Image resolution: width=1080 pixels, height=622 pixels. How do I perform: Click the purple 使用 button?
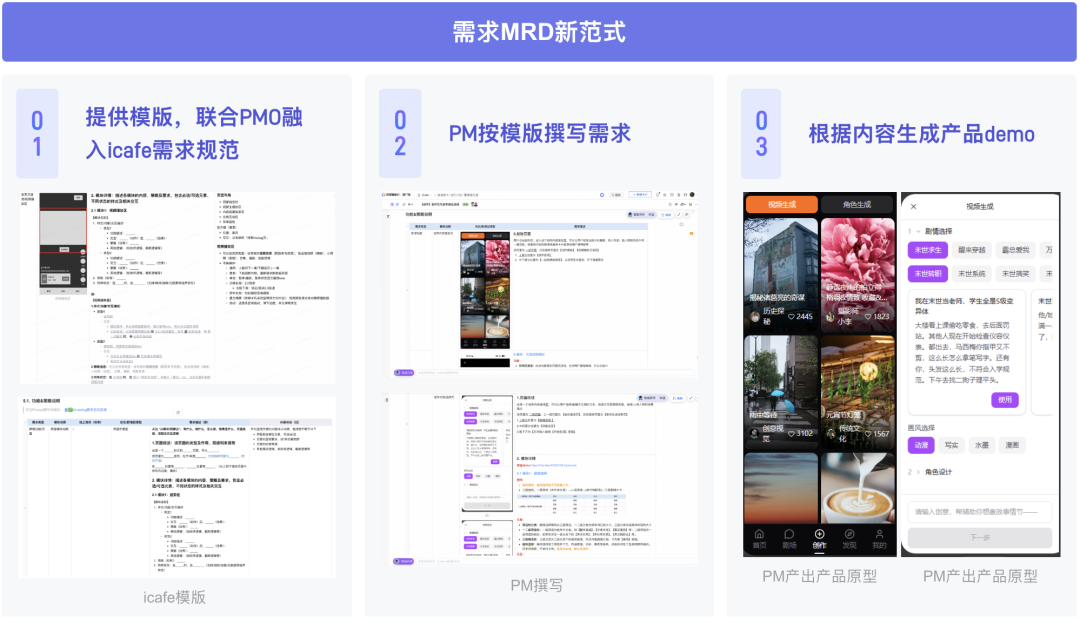tap(1005, 400)
